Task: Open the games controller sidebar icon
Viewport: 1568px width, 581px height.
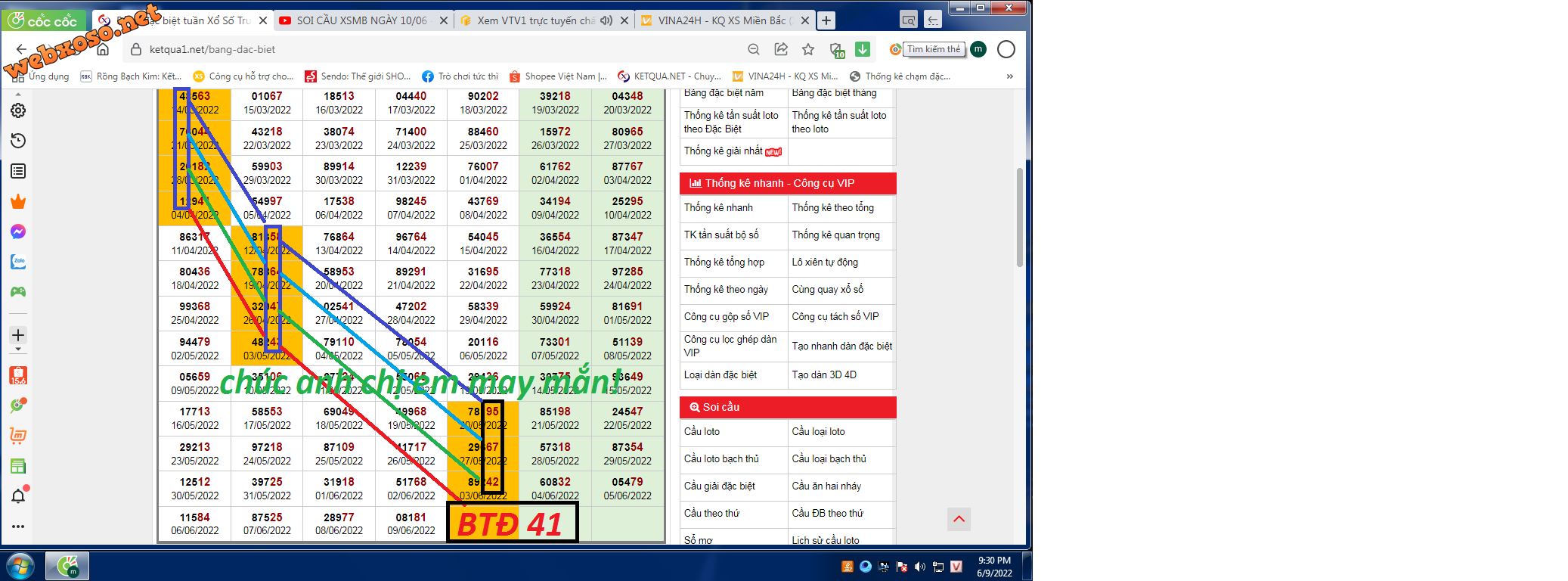Action: pos(18,292)
